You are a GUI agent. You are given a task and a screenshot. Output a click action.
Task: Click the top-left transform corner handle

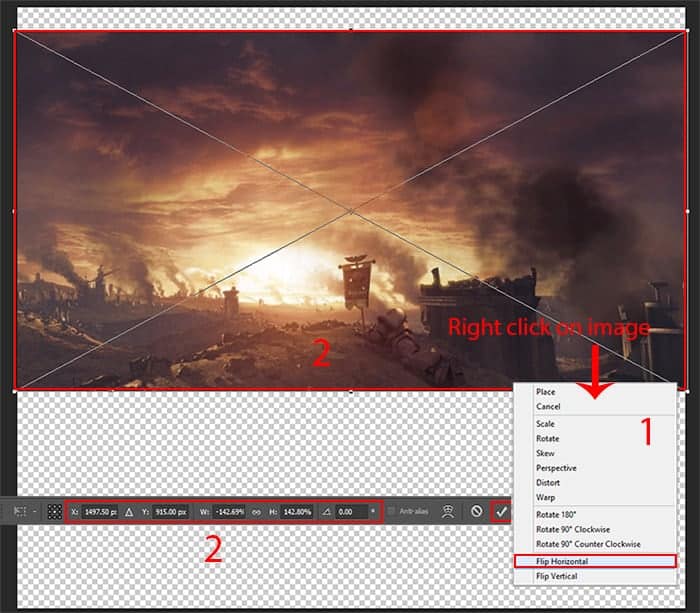[15, 31]
